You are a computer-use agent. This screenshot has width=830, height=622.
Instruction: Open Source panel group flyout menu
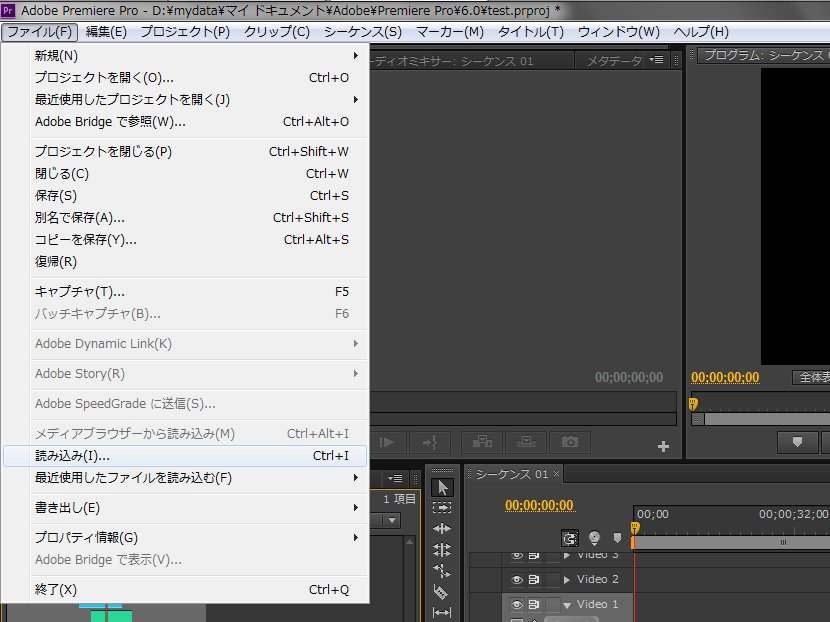[x=656, y=60]
